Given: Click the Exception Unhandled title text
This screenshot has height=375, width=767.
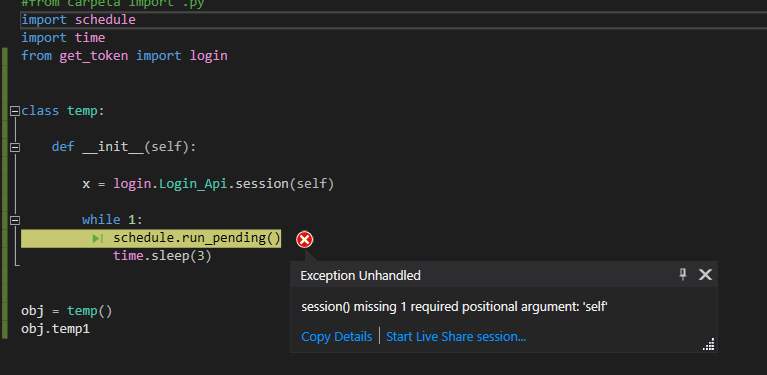Looking at the screenshot, I should pos(361,275).
